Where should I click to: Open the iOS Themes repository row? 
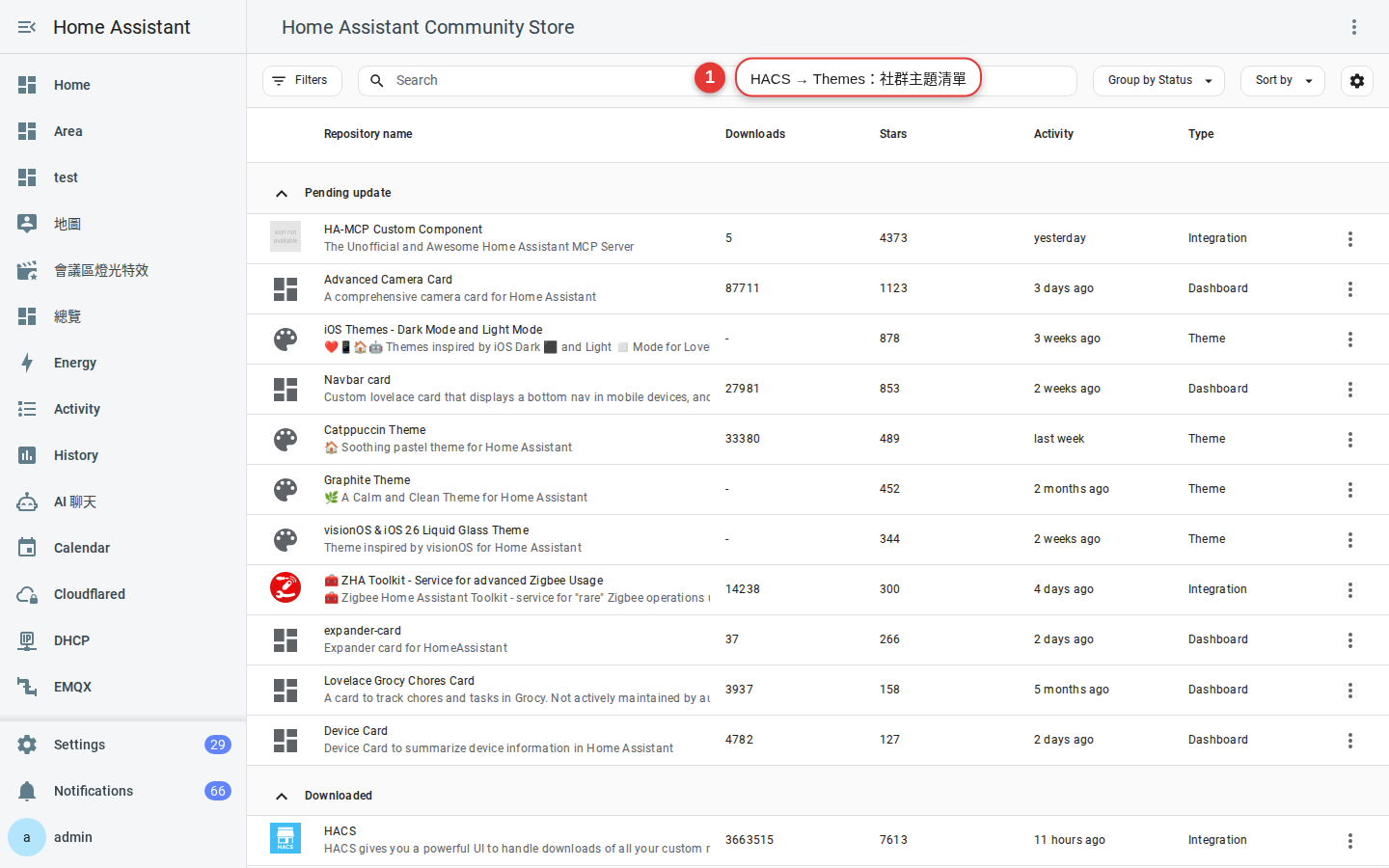[818, 339]
